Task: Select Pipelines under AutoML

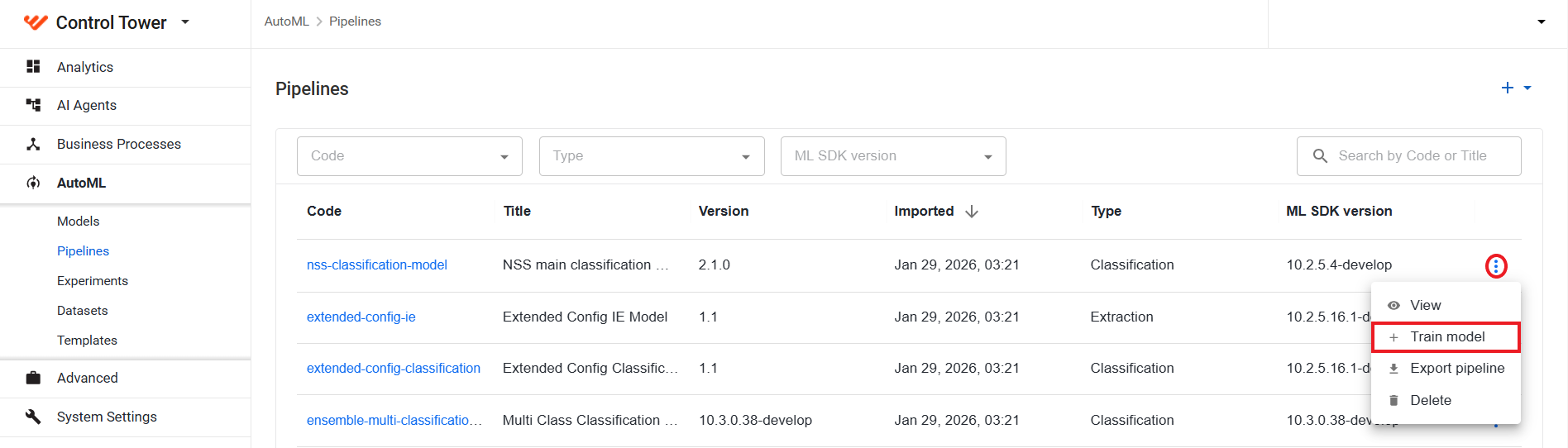Action: point(83,250)
